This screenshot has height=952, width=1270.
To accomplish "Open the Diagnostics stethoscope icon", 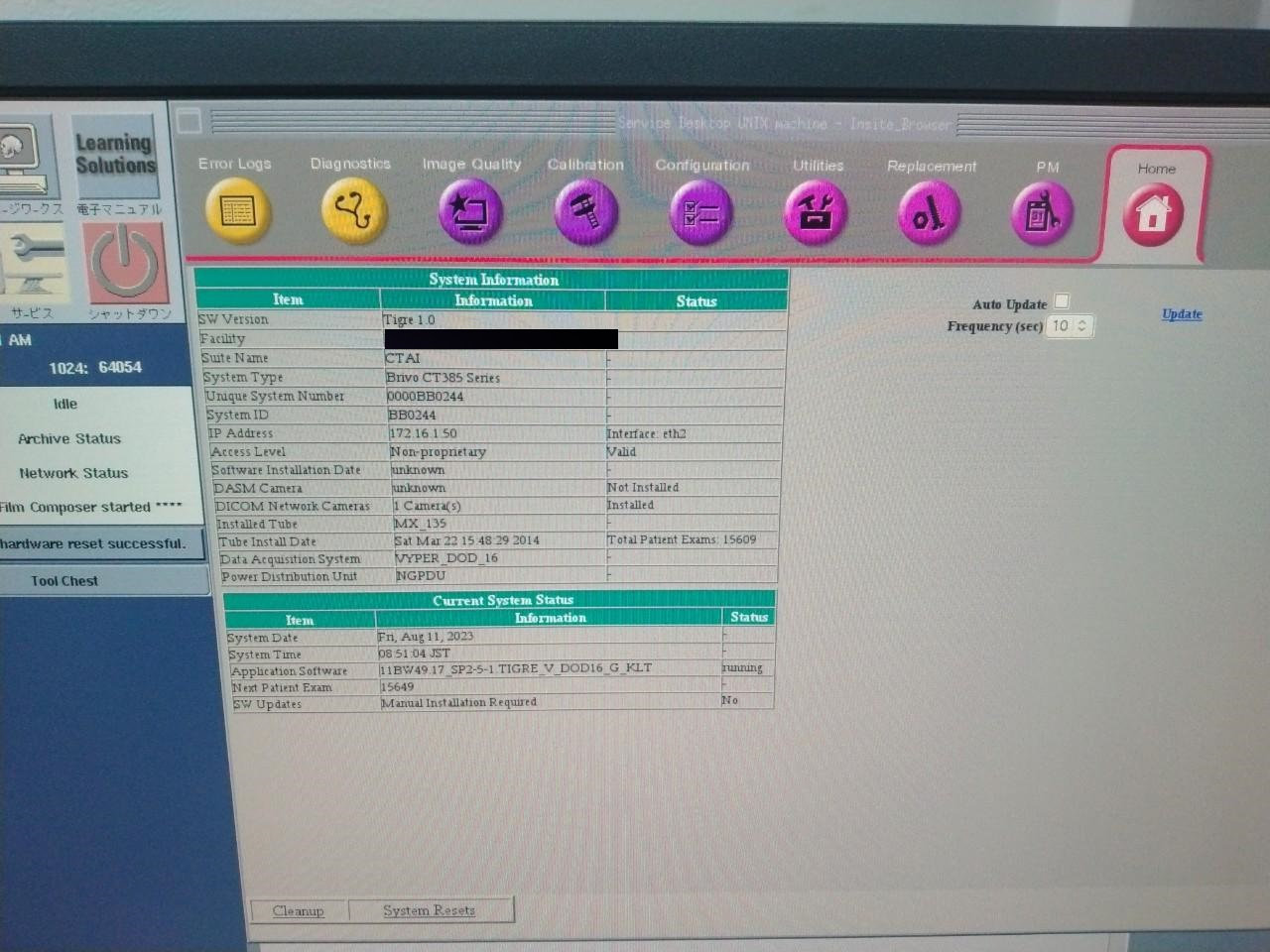I will [x=352, y=211].
